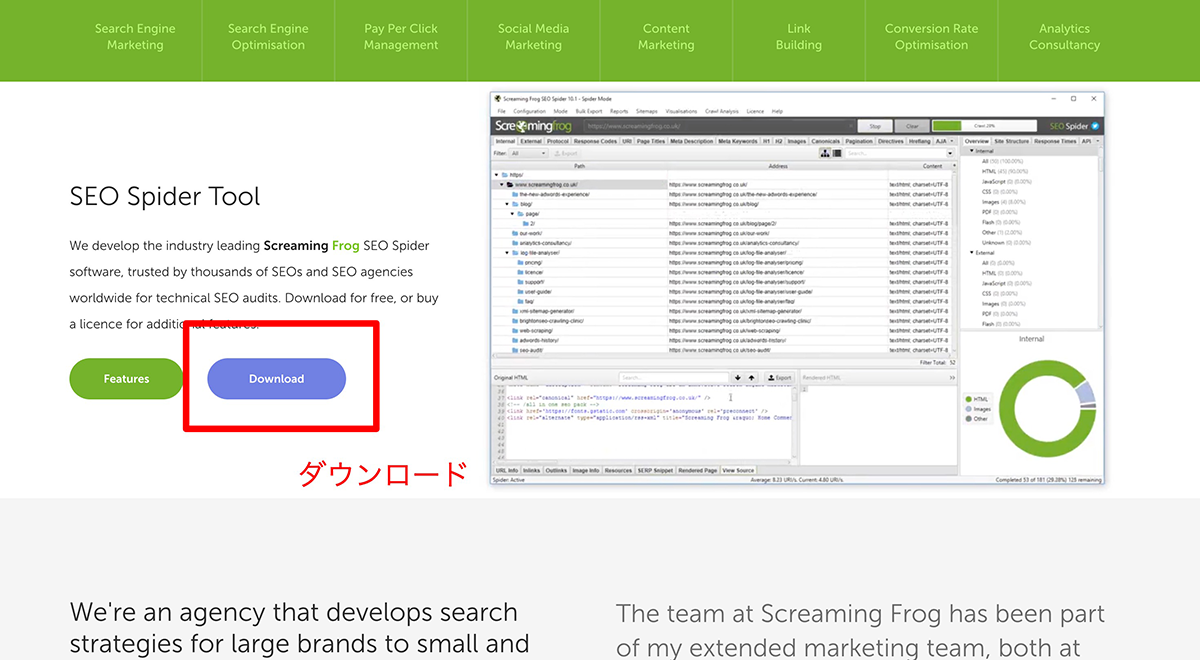The width and height of the screenshot is (1200, 660).
Task: Click the up-arrow search navigation icon in Original HTML
Action: (751, 377)
